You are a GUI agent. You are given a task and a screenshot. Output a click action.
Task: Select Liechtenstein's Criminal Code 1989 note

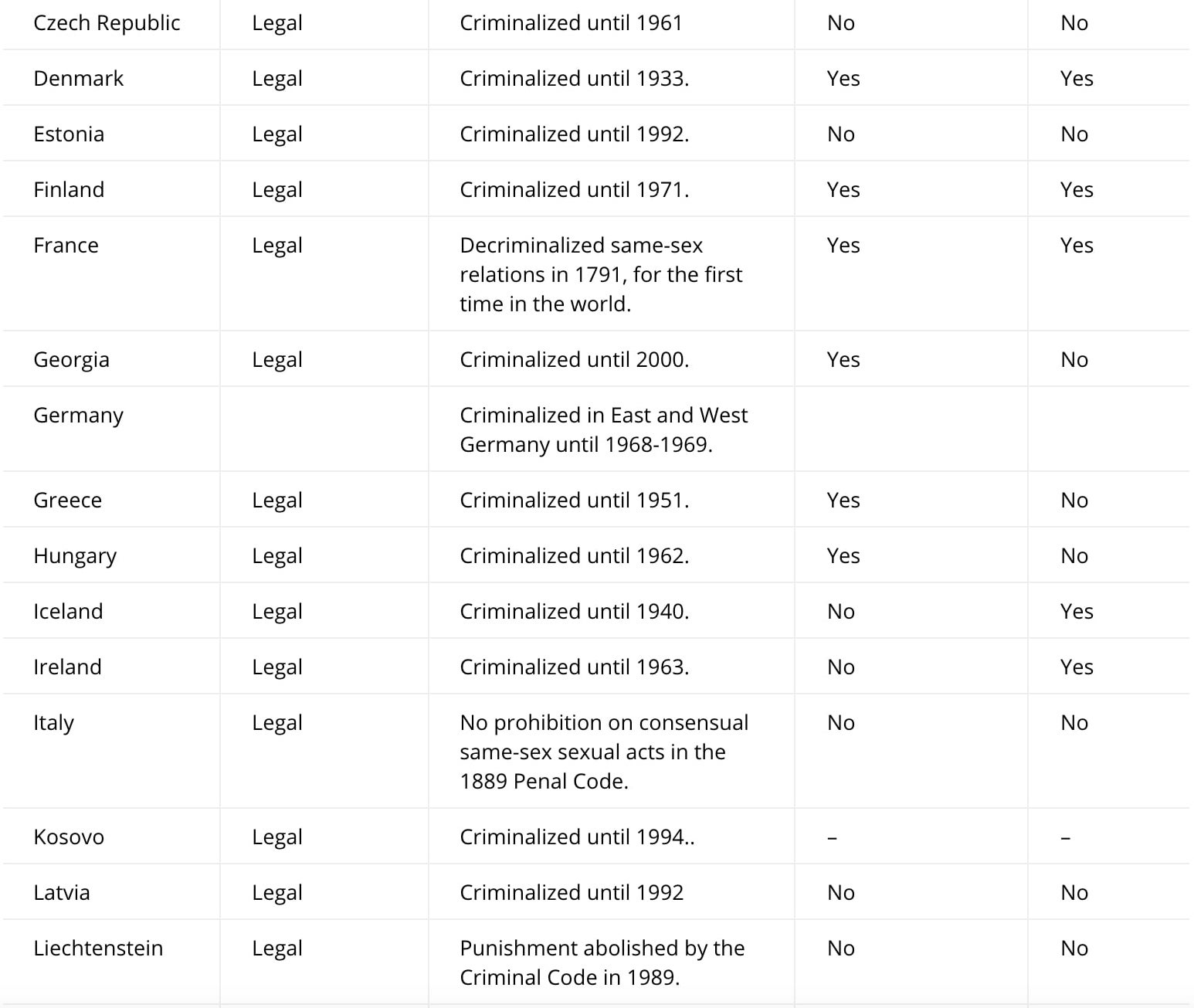(602, 962)
